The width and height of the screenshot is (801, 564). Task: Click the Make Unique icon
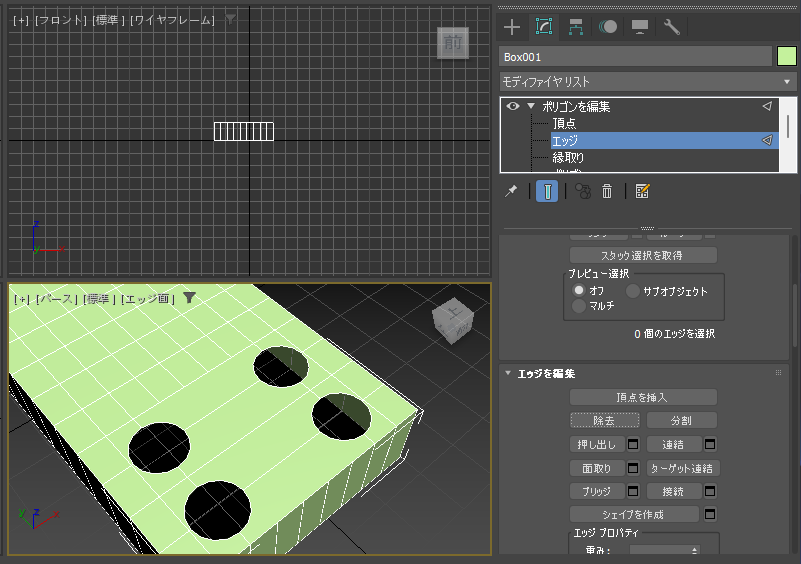pyautogui.click(x=583, y=192)
